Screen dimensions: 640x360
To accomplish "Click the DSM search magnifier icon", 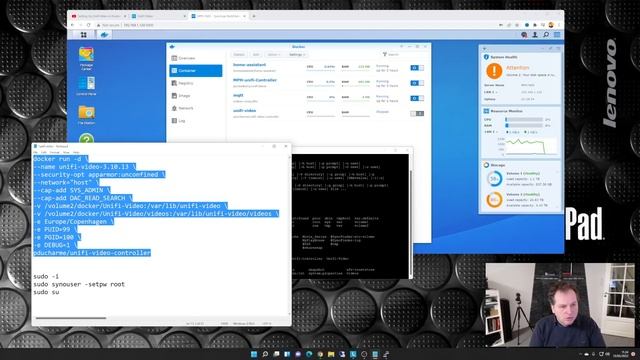I will click(x=546, y=35).
